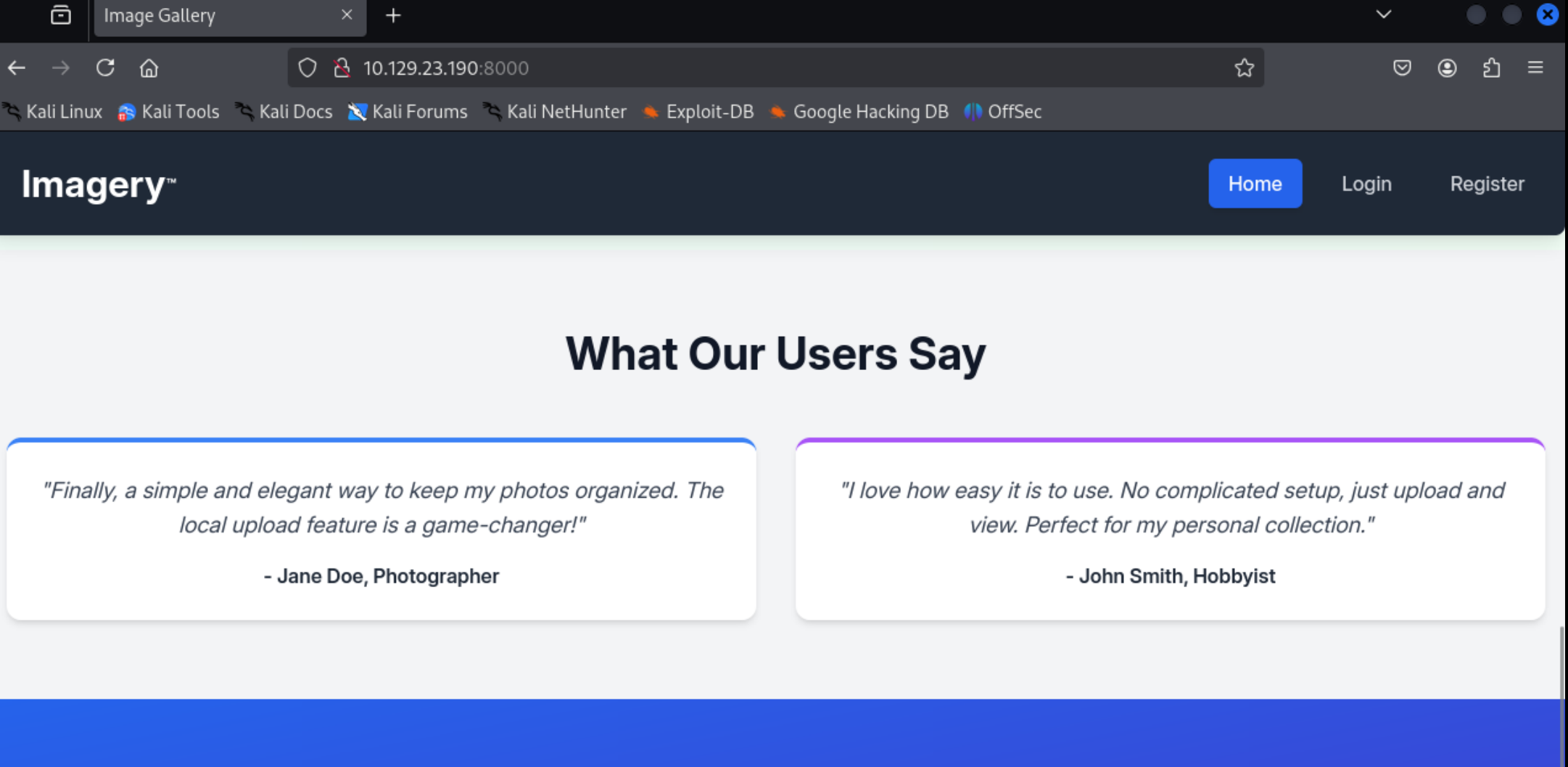
Task: Open the Save to Pocket icon
Action: [1402, 68]
